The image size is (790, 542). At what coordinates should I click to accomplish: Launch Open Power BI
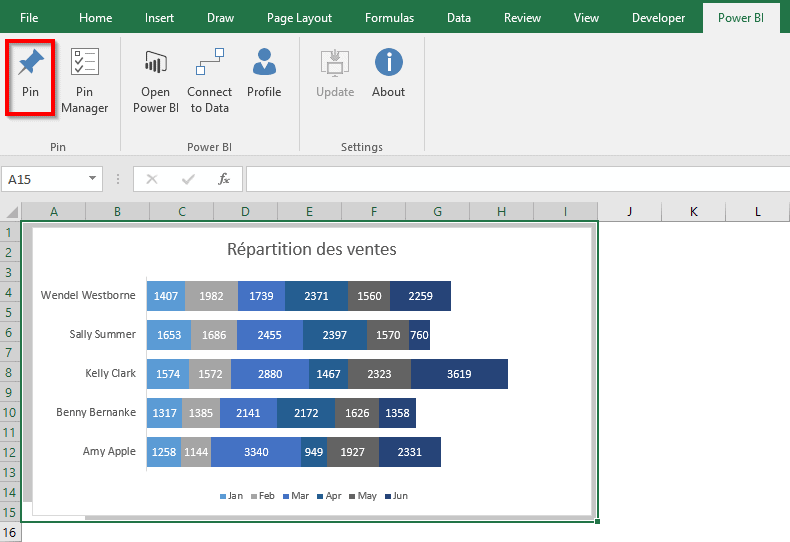click(x=155, y=65)
